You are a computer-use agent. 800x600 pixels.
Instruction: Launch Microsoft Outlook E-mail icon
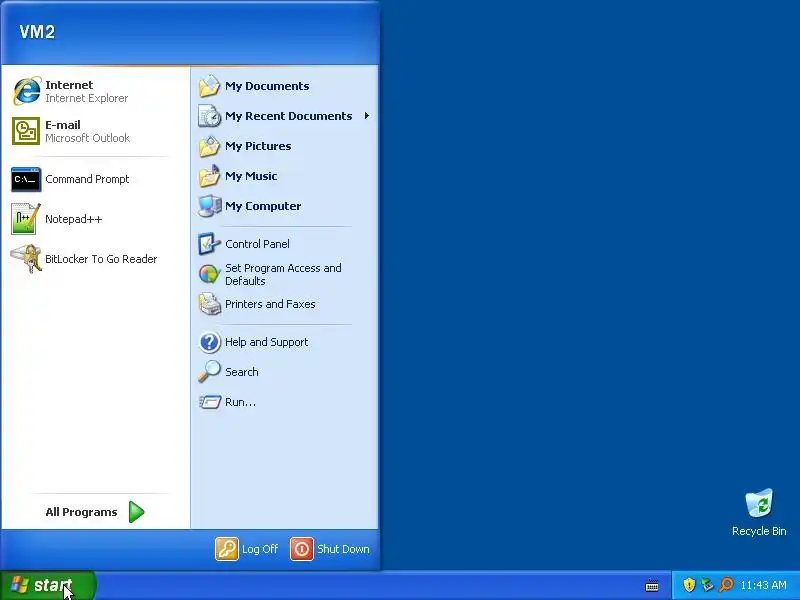point(26,131)
